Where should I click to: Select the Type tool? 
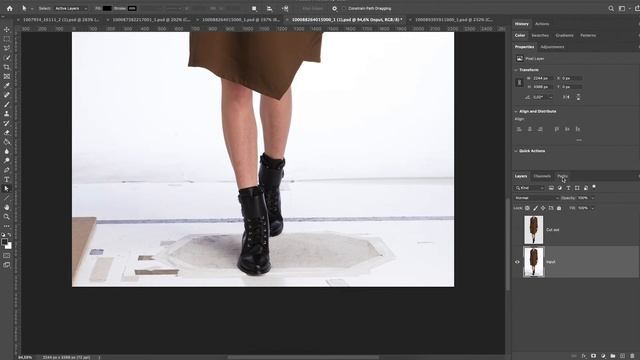(7, 180)
